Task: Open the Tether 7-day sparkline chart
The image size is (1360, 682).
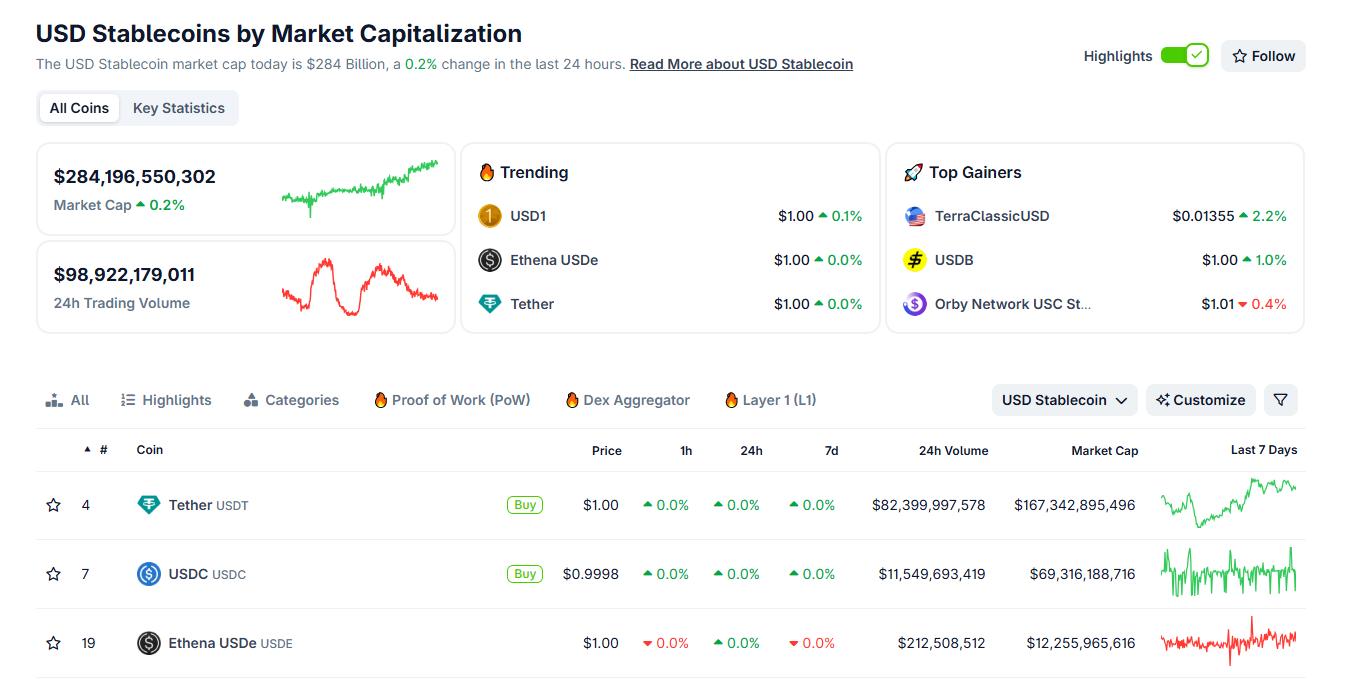Action: [1228, 503]
